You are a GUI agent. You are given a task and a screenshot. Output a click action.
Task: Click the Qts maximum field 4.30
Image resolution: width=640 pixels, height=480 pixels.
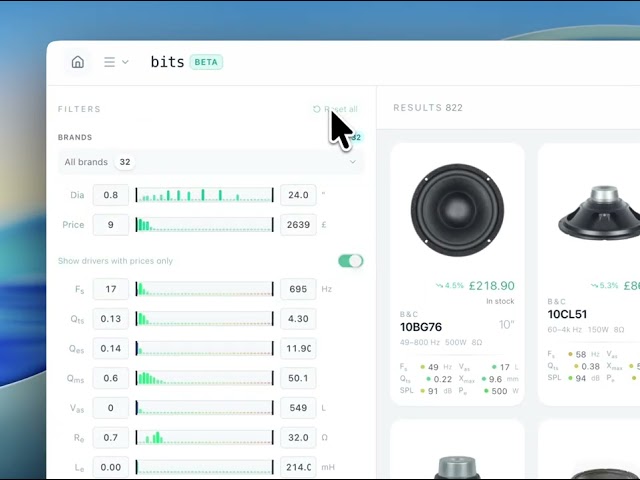click(298, 319)
